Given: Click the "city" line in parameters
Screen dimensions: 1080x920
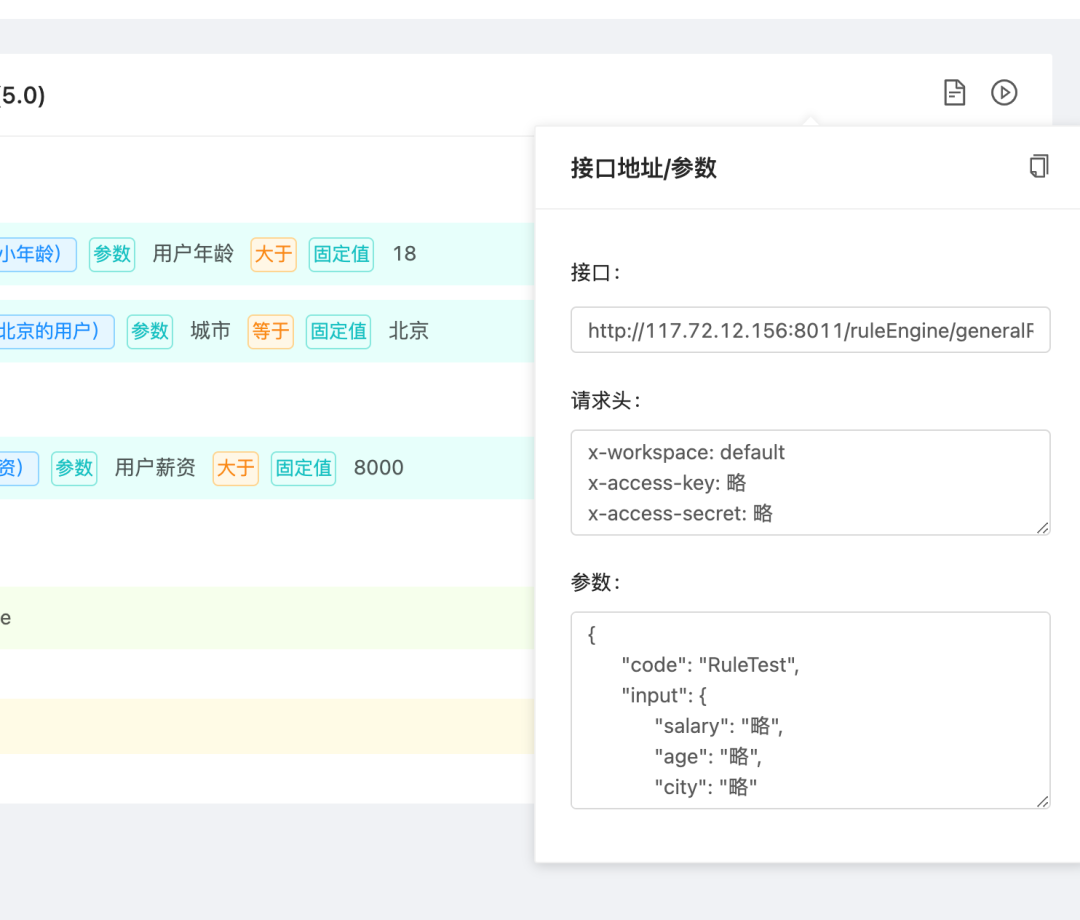Looking at the screenshot, I should click(x=705, y=787).
